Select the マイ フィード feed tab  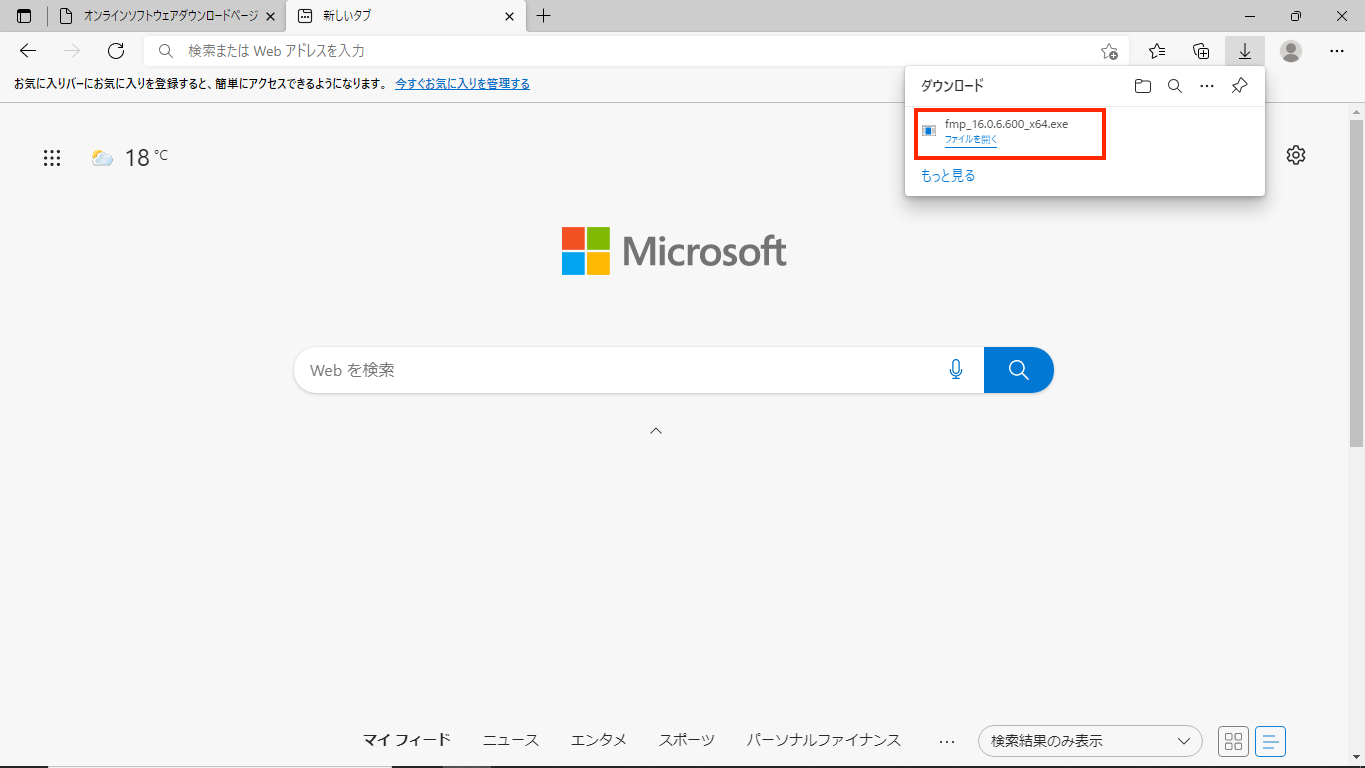pos(406,740)
